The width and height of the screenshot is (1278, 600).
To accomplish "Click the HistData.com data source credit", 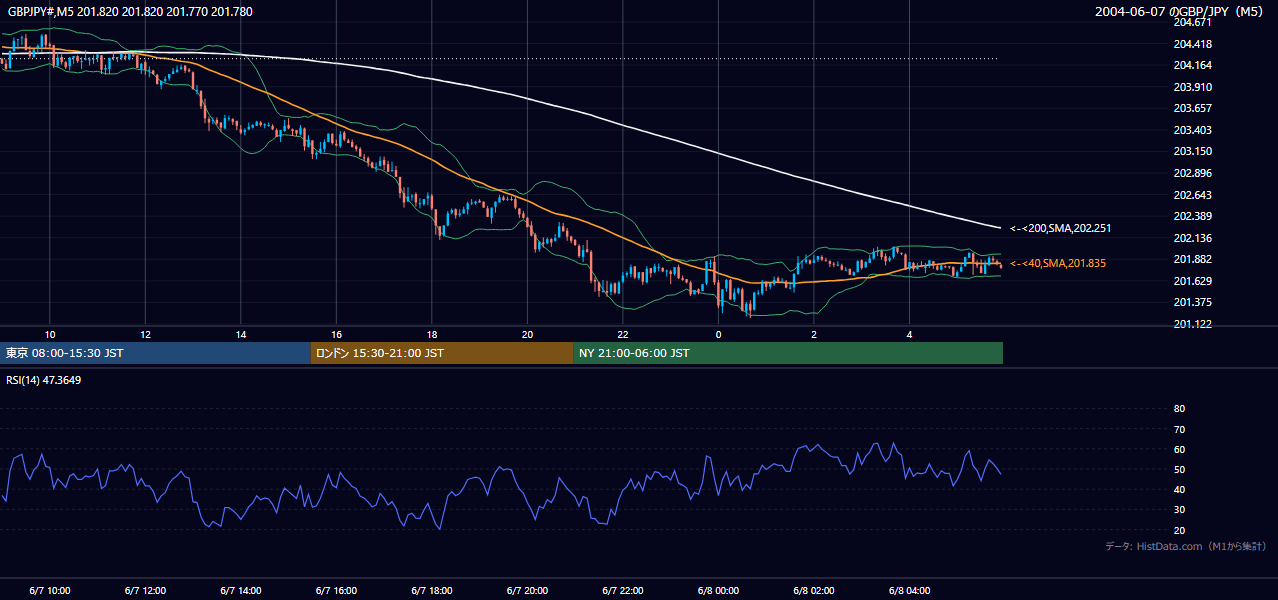I will [1185, 547].
